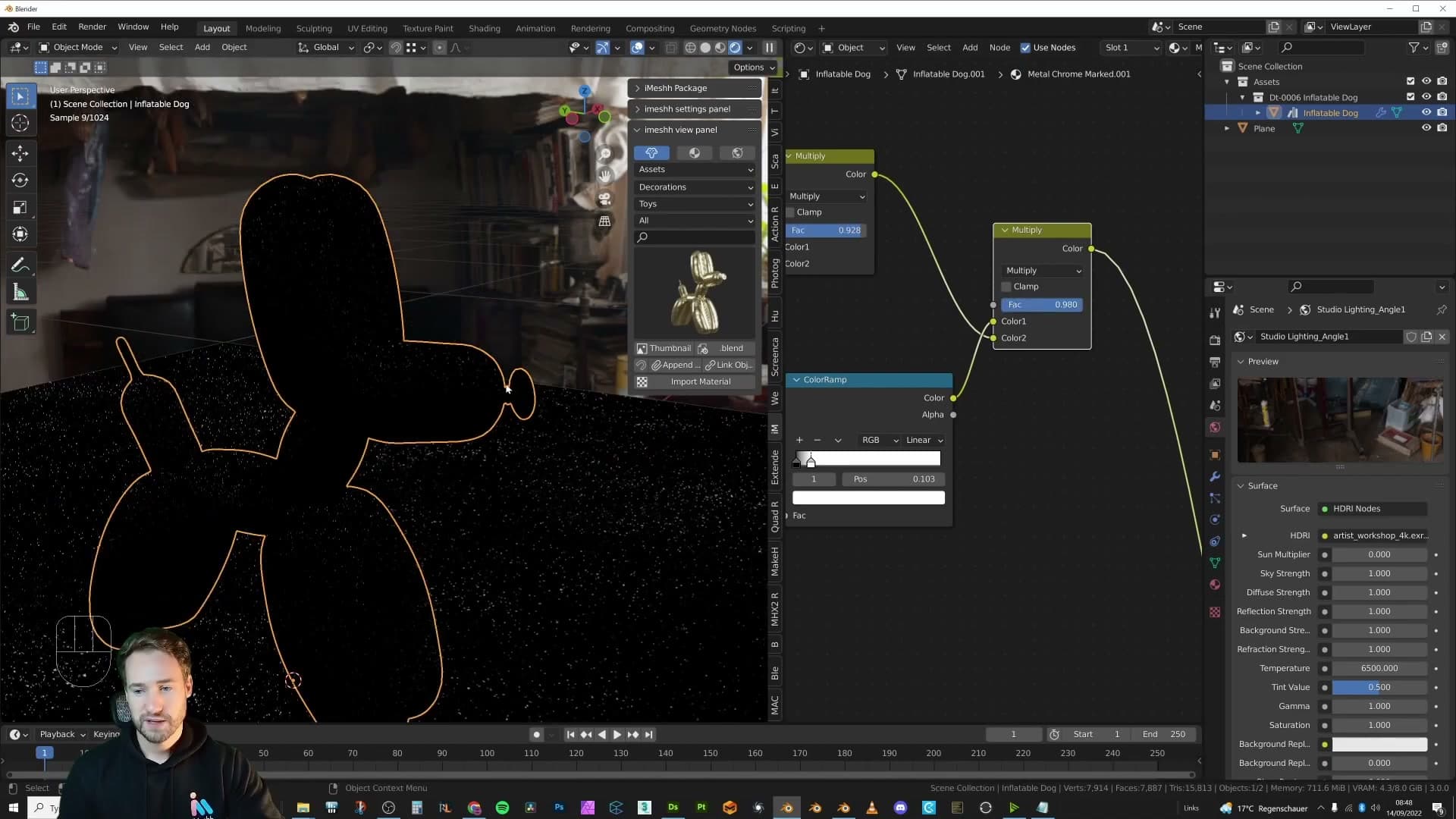
Task: Enable Clamp on the left Multiply node
Action: pos(790,212)
